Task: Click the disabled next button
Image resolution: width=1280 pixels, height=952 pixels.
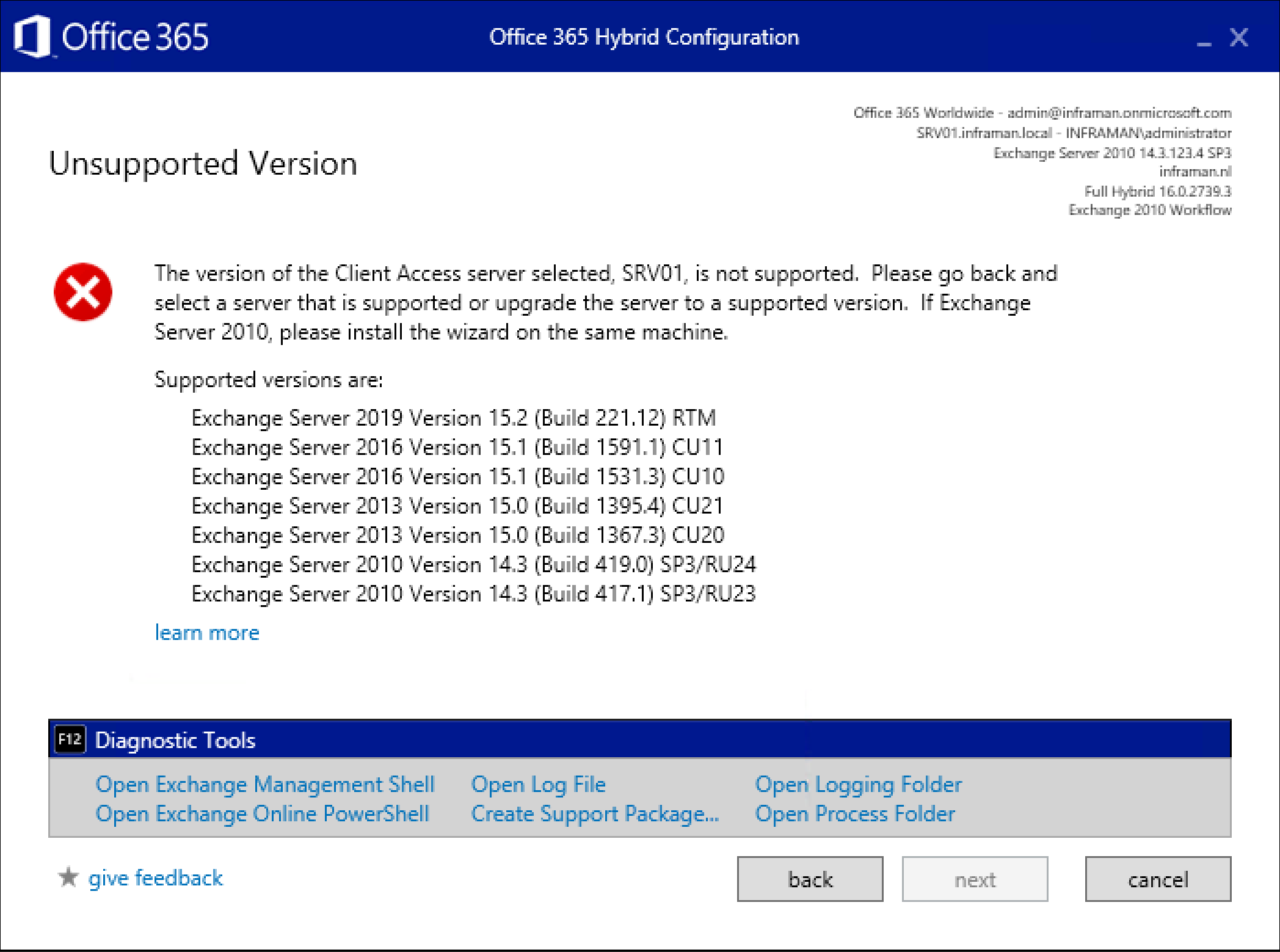Action: 973,879
